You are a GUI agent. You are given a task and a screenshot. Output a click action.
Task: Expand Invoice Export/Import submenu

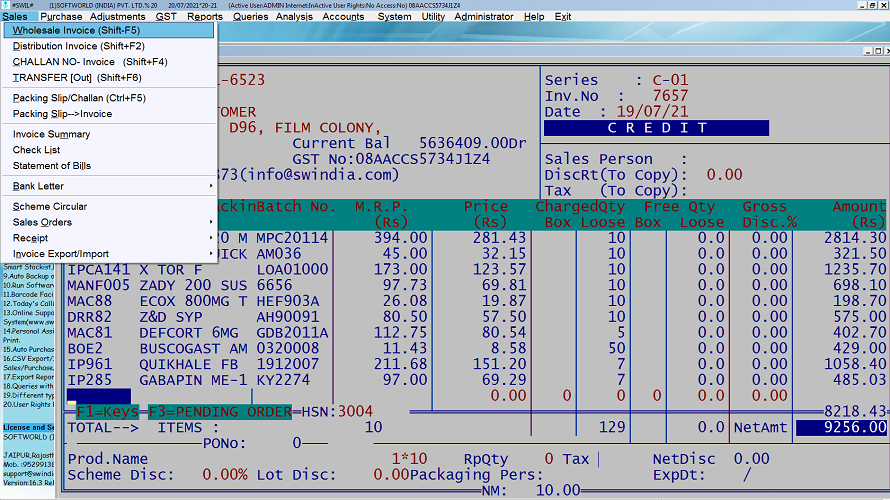61,254
